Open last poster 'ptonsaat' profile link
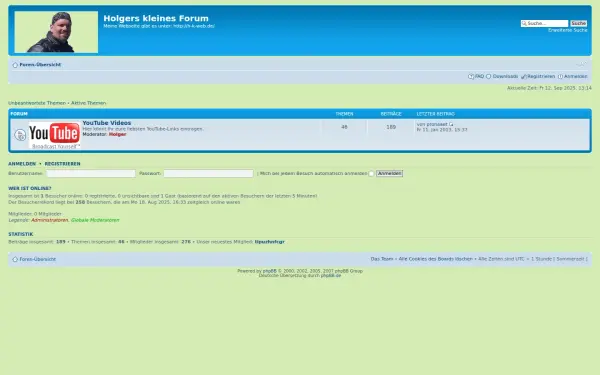This screenshot has width=600, height=375. [437, 124]
